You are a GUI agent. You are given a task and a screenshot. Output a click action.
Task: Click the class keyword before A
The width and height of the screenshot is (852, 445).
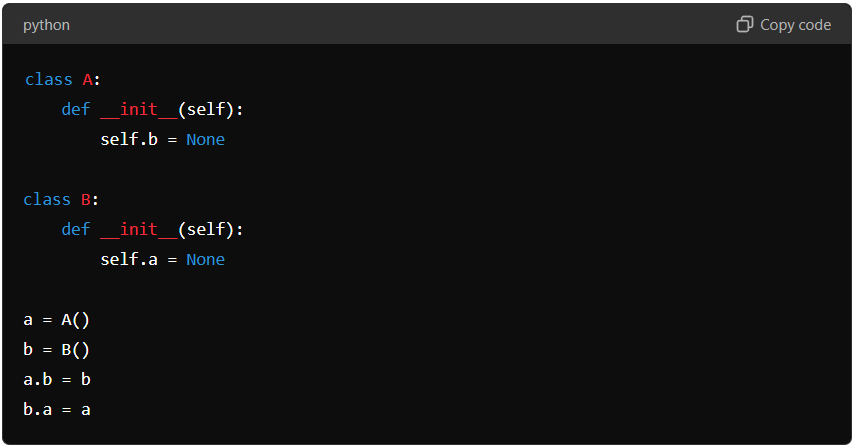pyautogui.click(x=48, y=80)
